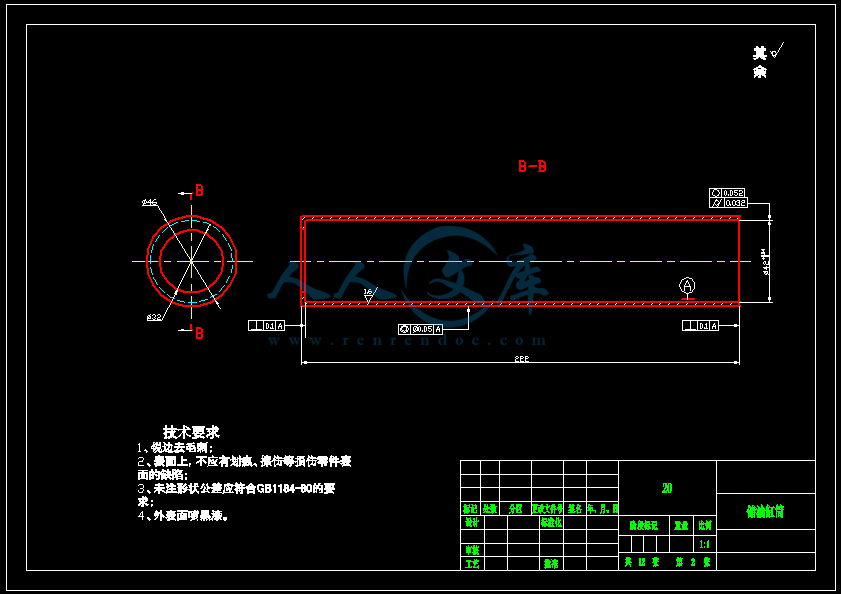The image size is (841, 594).
Task: Click the lower B section-cut marker
Action: 199,333
